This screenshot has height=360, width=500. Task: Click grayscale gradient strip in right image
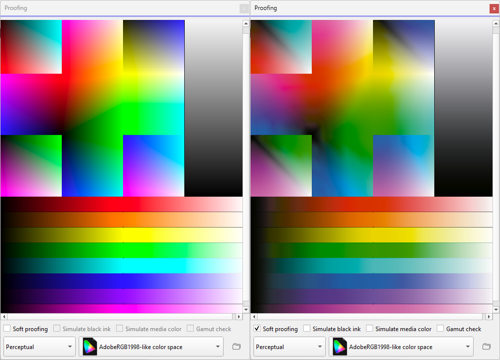(464, 108)
